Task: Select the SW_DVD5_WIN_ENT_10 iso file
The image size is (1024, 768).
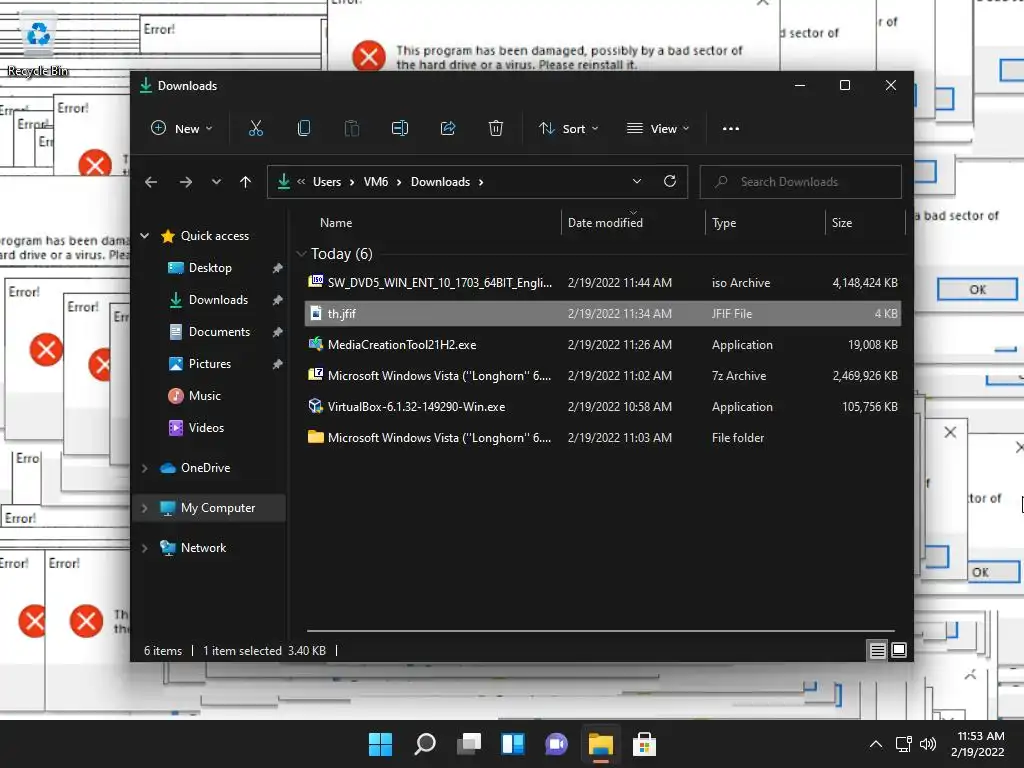Action: click(603, 283)
